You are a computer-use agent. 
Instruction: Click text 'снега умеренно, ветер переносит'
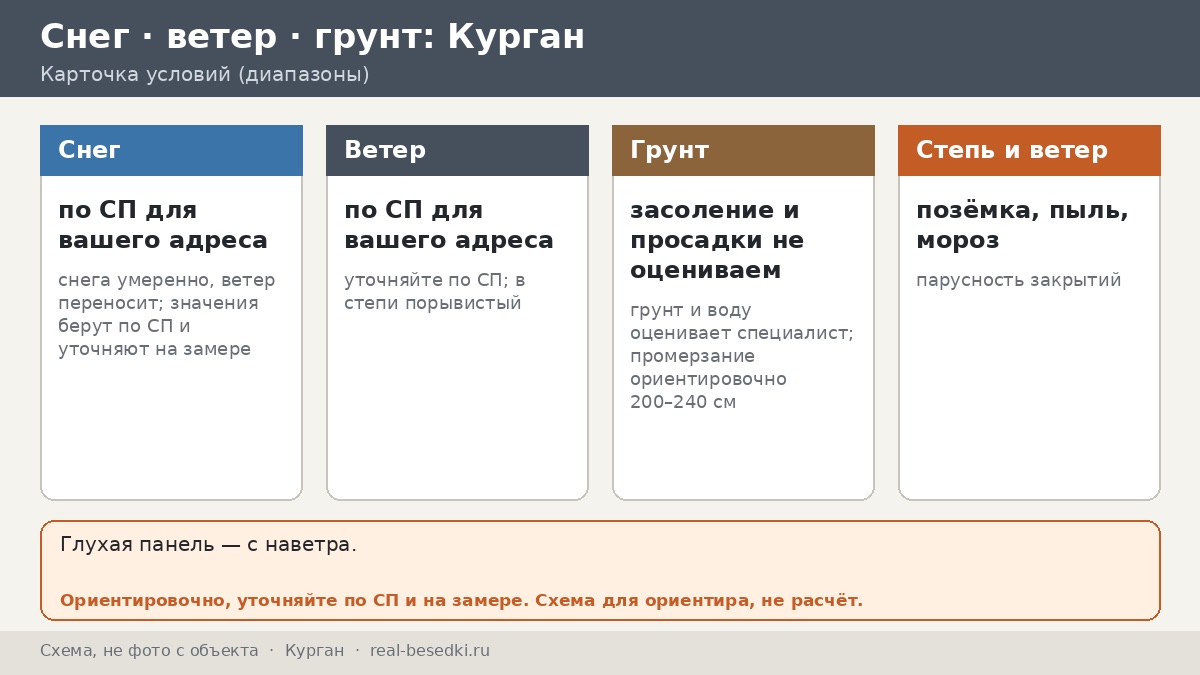pos(166,292)
